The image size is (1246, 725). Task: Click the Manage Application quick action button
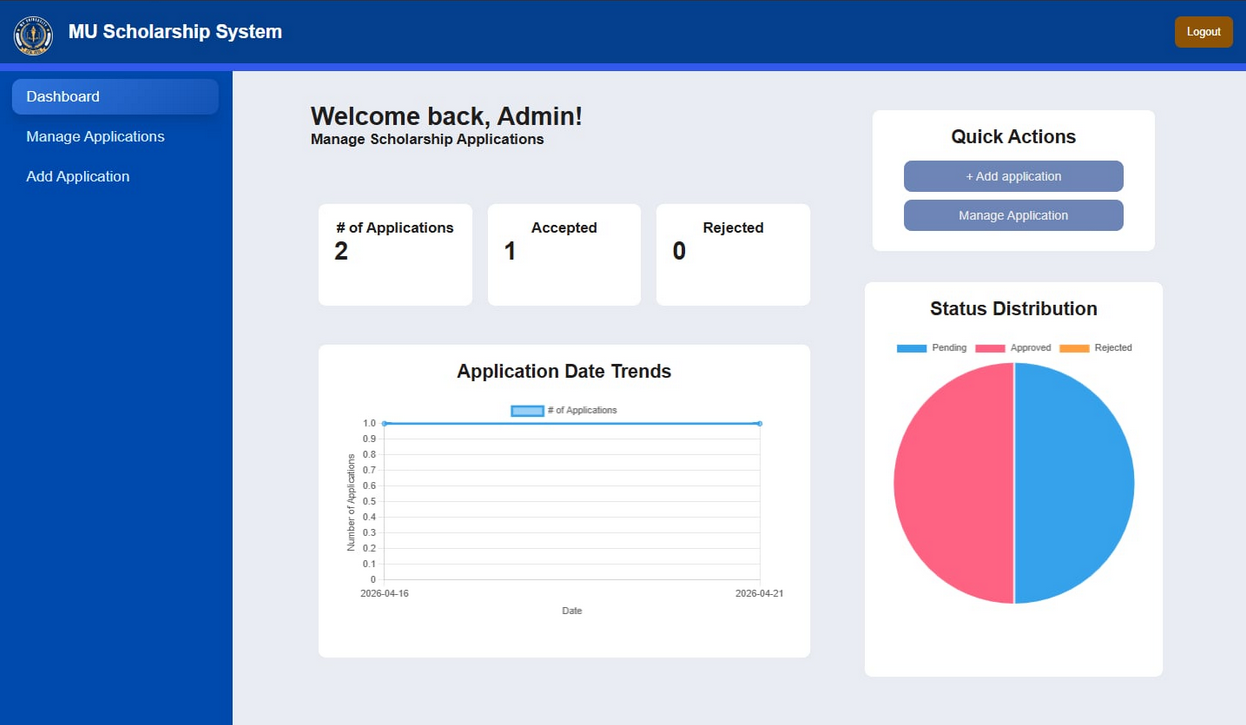click(1013, 215)
